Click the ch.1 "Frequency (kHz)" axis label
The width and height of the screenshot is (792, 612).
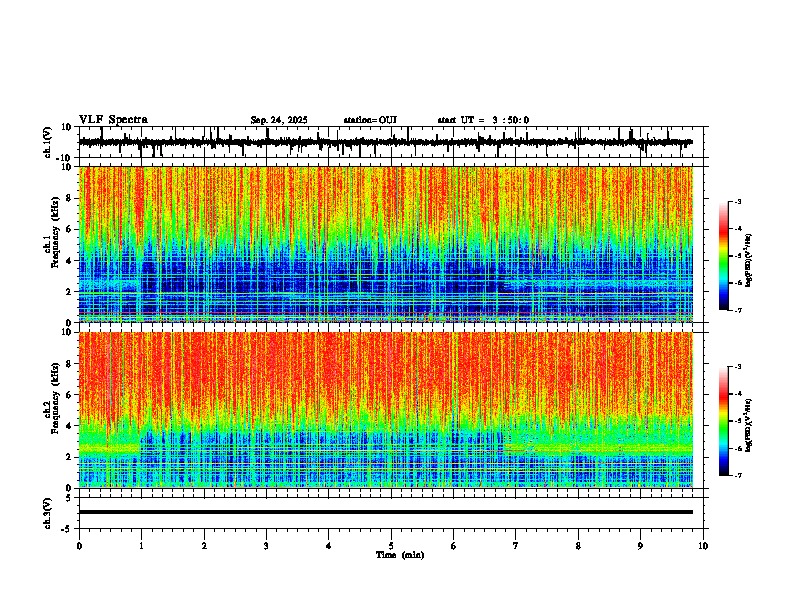tap(56, 232)
